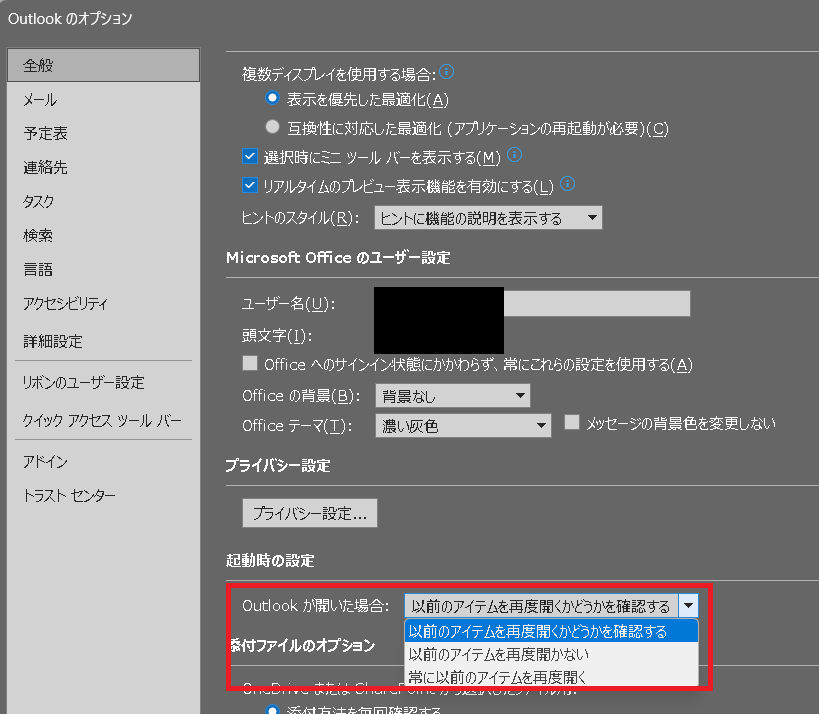Toggle リアルタイムのプレビュー表示機能 checkbox

[250, 185]
